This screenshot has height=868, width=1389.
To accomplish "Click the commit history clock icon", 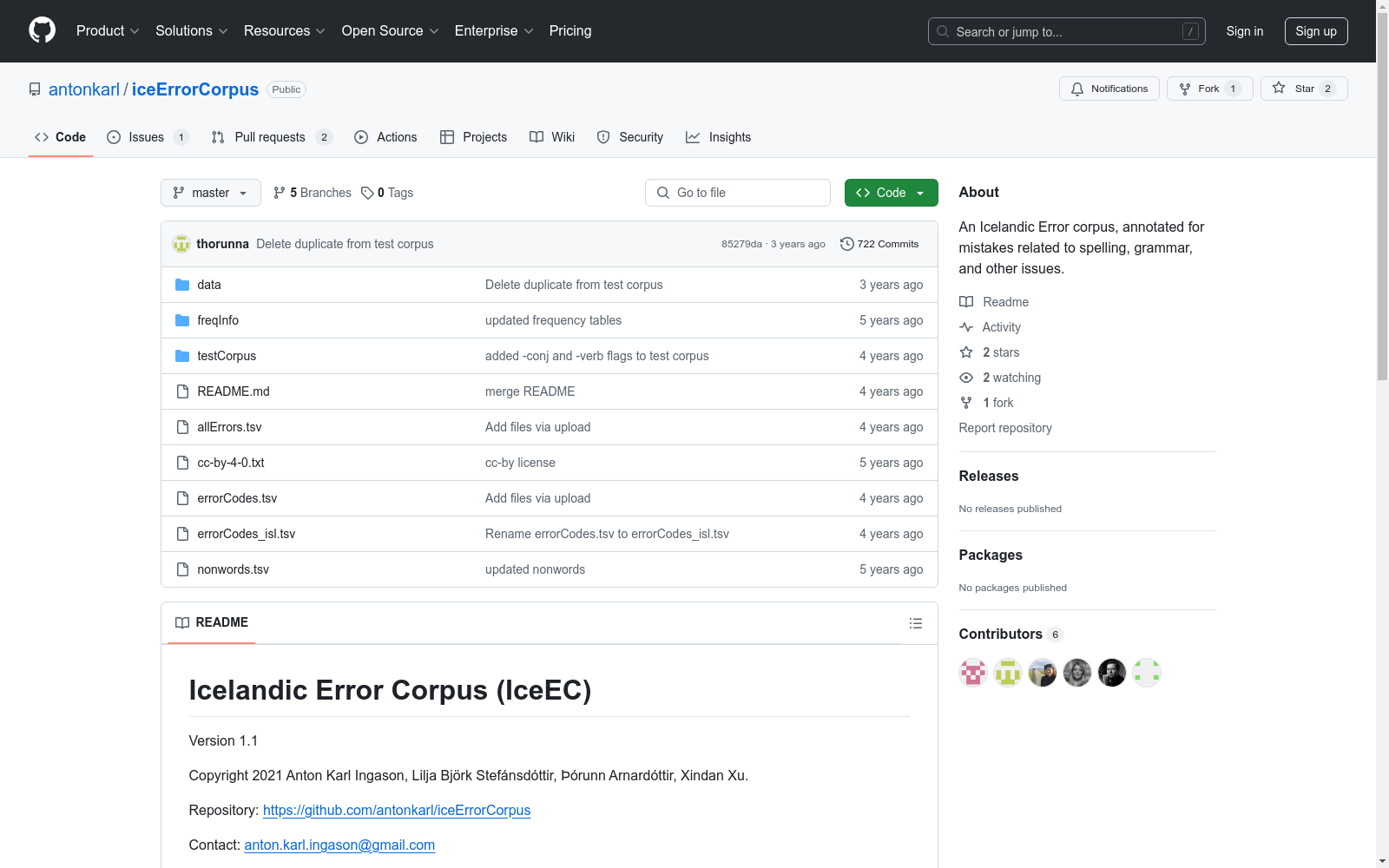I will 846,244.
